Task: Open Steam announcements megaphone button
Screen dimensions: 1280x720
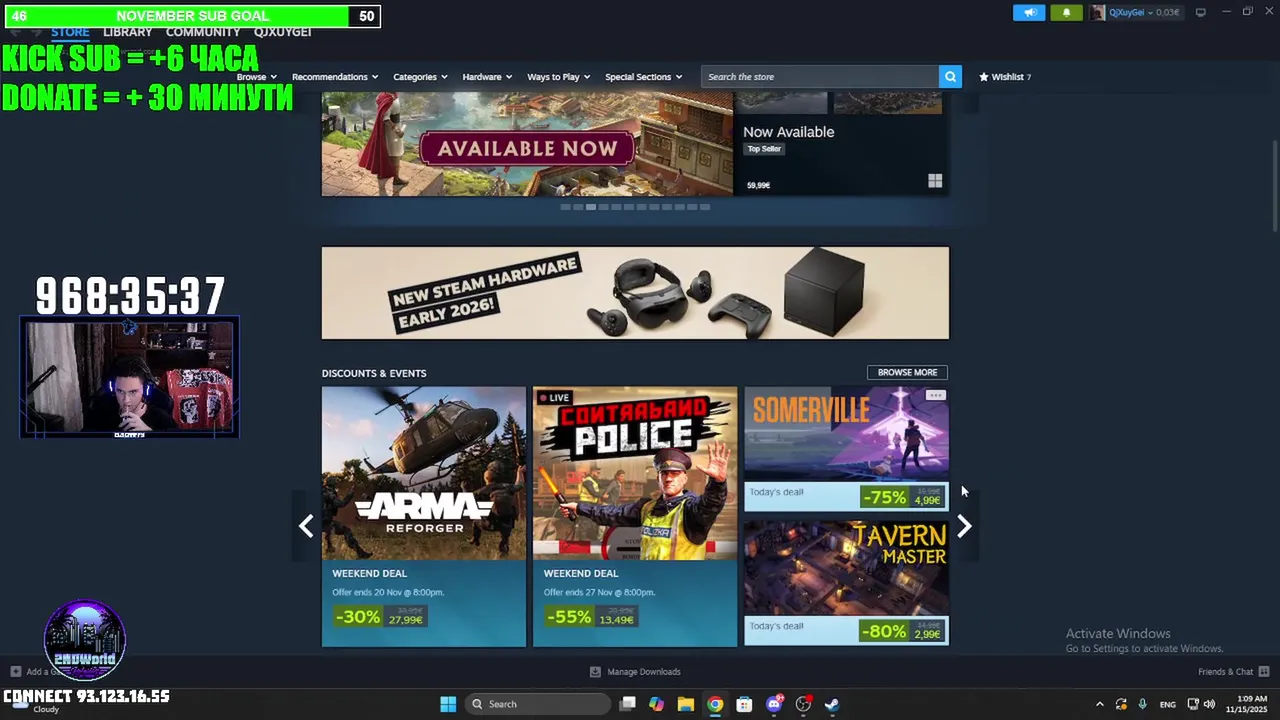Action: [1028, 12]
